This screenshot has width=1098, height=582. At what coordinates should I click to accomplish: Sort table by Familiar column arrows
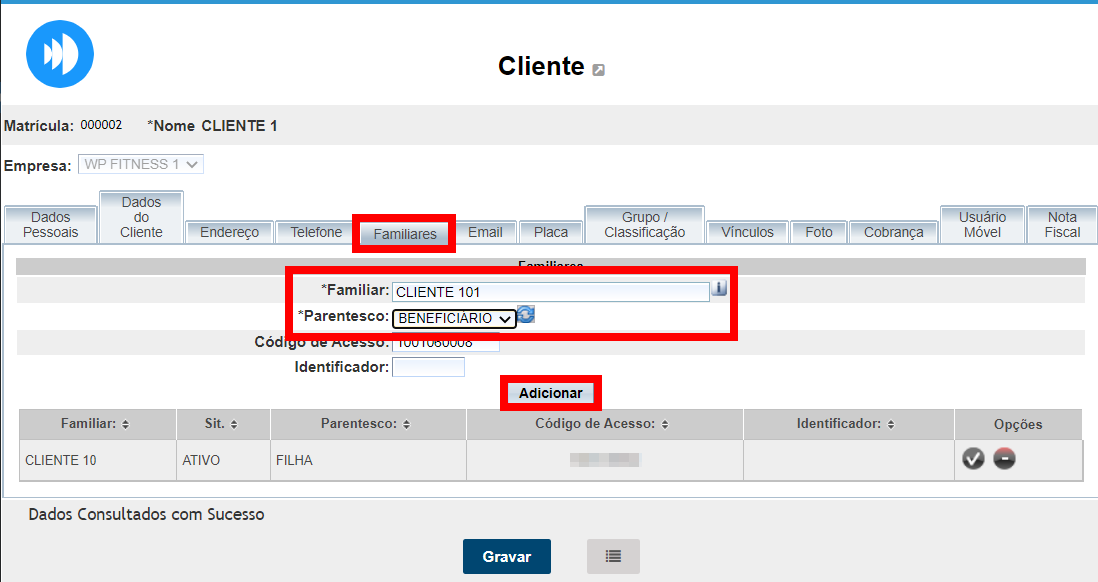pyautogui.click(x=126, y=424)
